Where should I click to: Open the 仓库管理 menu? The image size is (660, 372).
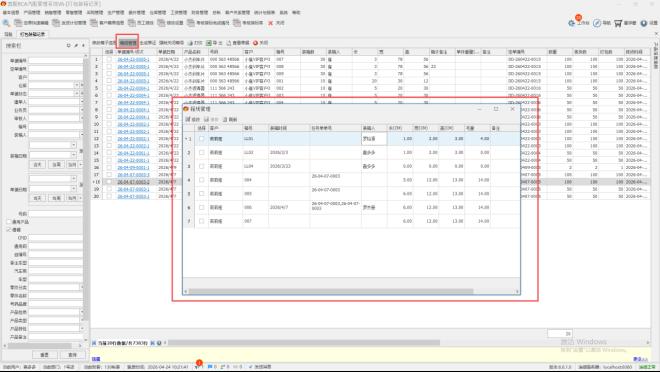[158, 13]
